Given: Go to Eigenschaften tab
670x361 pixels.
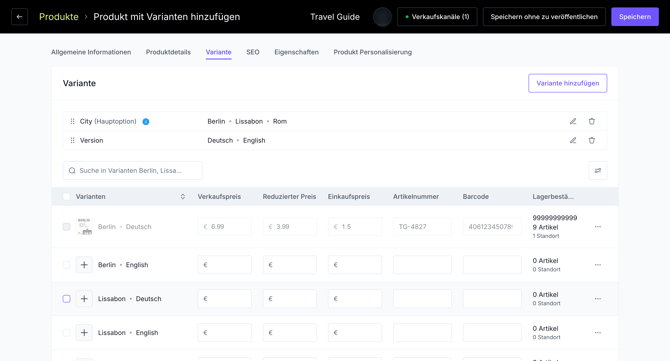Looking at the screenshot, I should (x=296, y=52).
